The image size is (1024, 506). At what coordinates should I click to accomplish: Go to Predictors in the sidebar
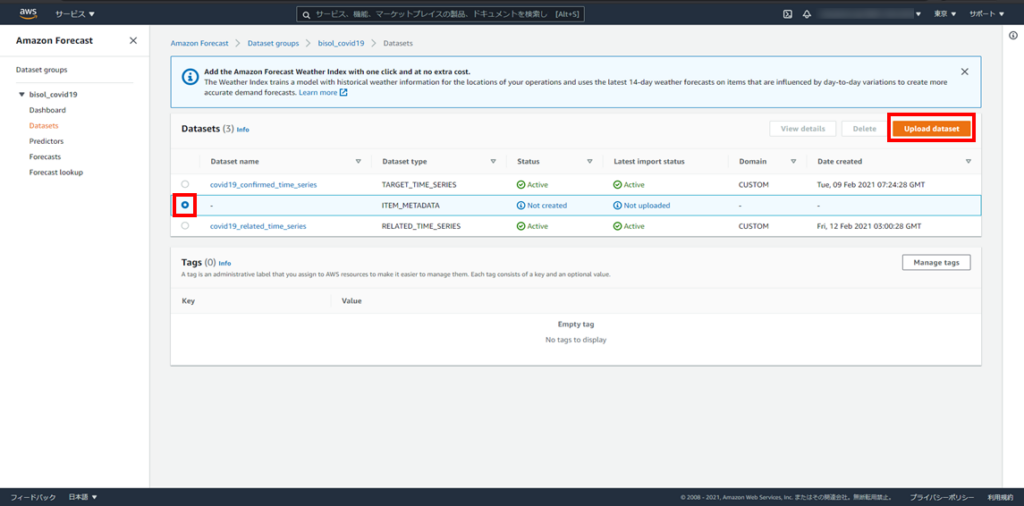point(46,141)
